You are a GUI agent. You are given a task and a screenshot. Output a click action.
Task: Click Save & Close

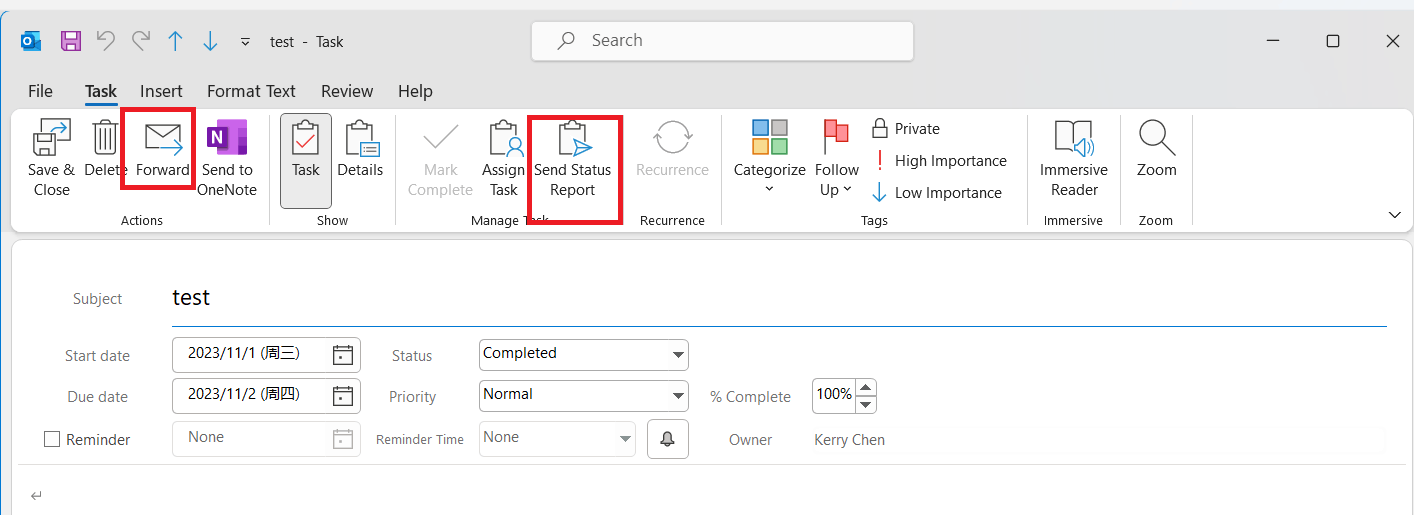(x=51, y=160)
